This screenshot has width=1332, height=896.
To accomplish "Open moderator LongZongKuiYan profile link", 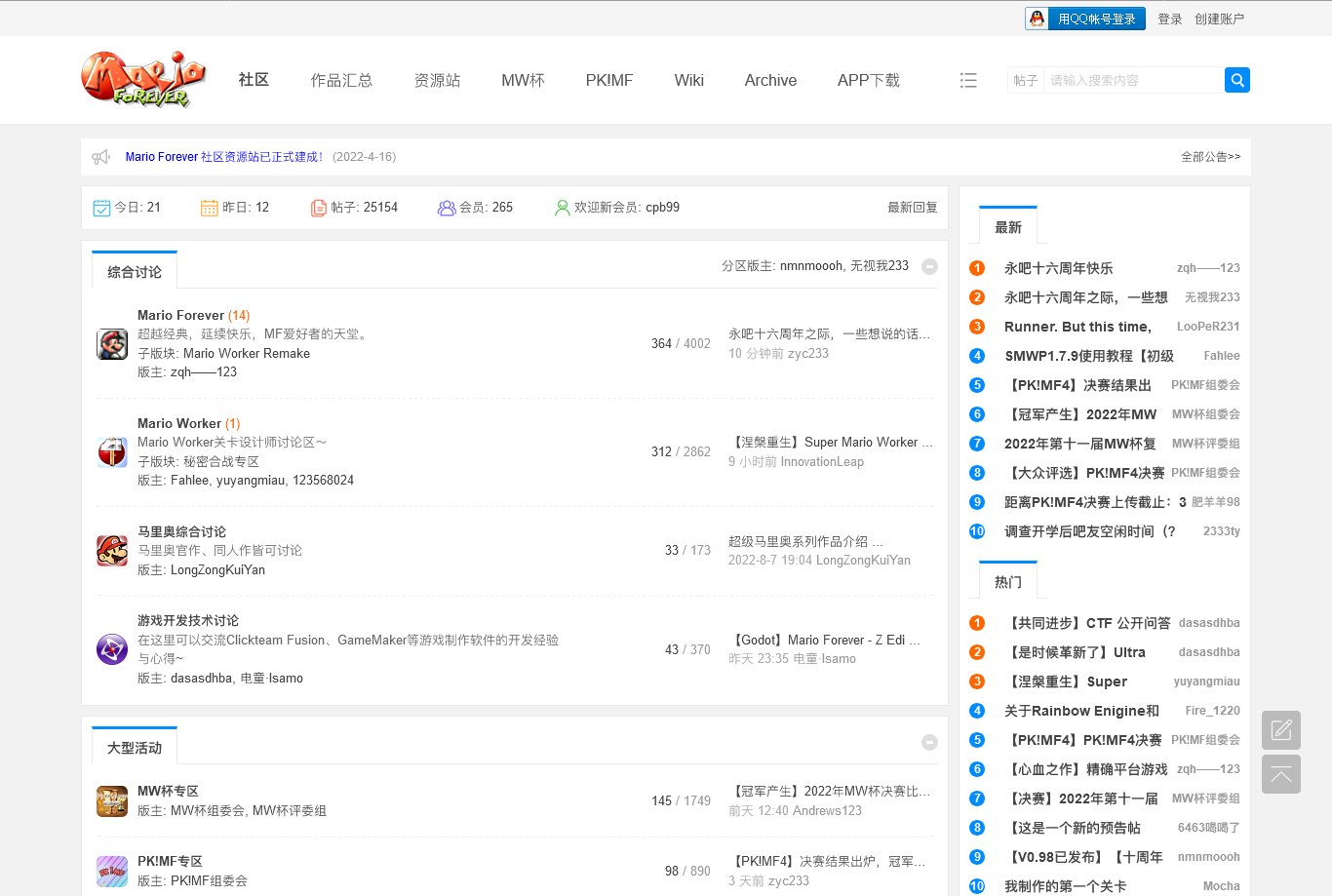I will pyautogui.click(x=217, y=570).
